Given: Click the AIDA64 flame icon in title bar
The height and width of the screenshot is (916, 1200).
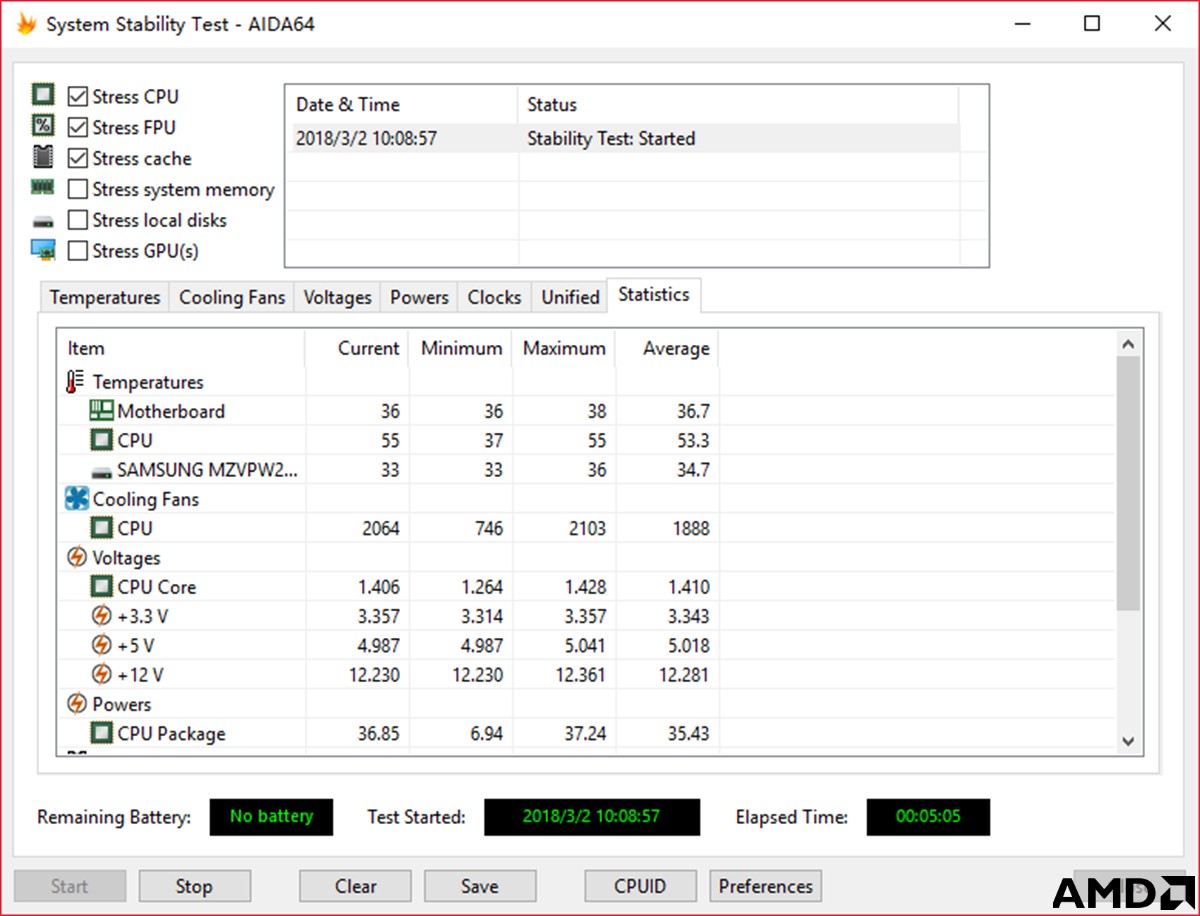Looking at the screenshot, I should coord(26,24).
